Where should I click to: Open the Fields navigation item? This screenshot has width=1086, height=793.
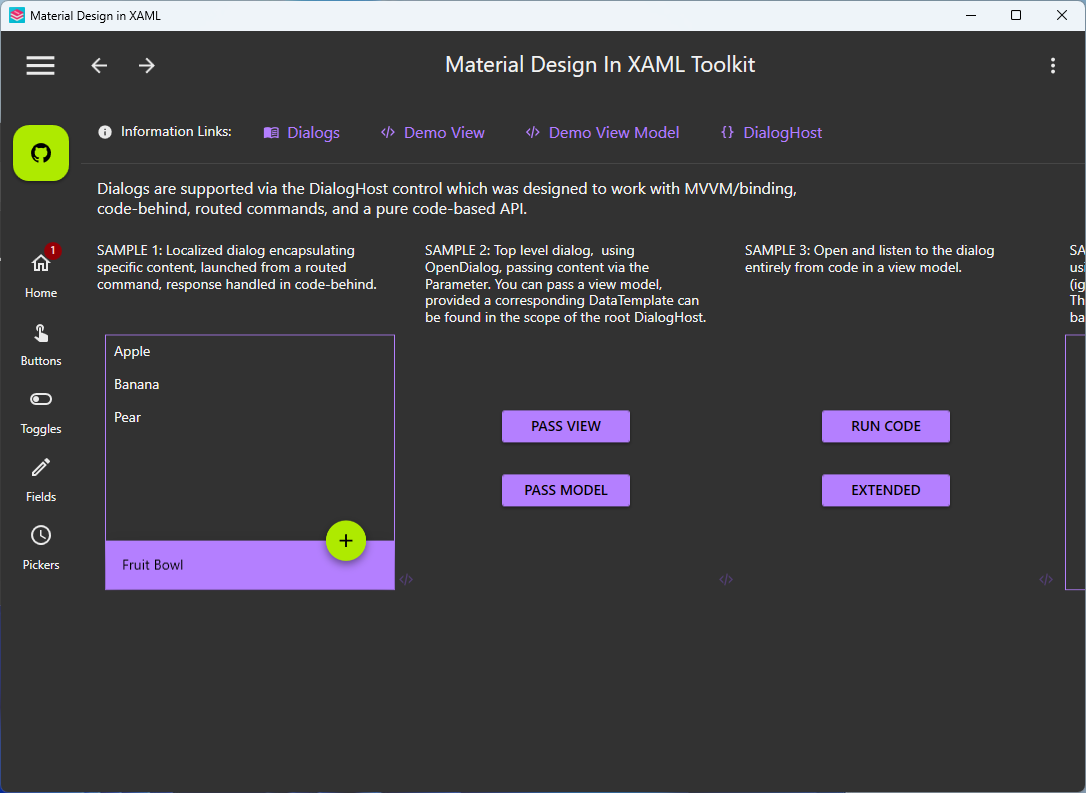pos(41,480)
